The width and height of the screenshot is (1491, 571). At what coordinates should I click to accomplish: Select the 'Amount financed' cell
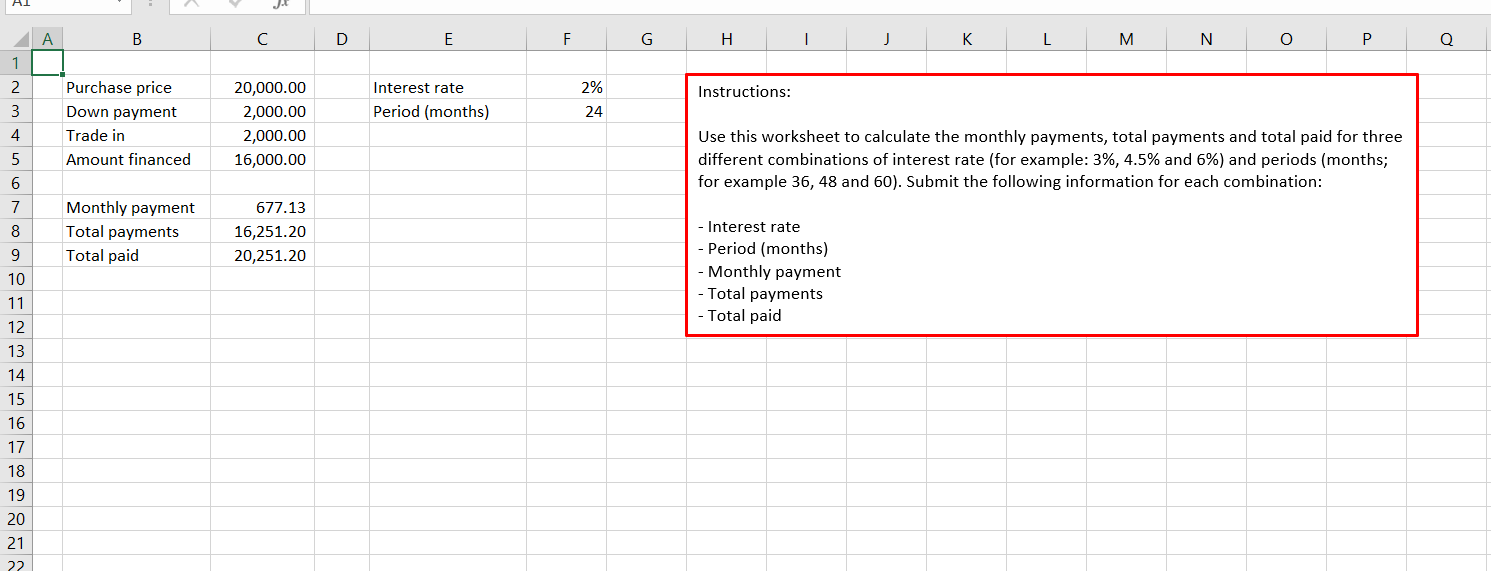(137, 159)
